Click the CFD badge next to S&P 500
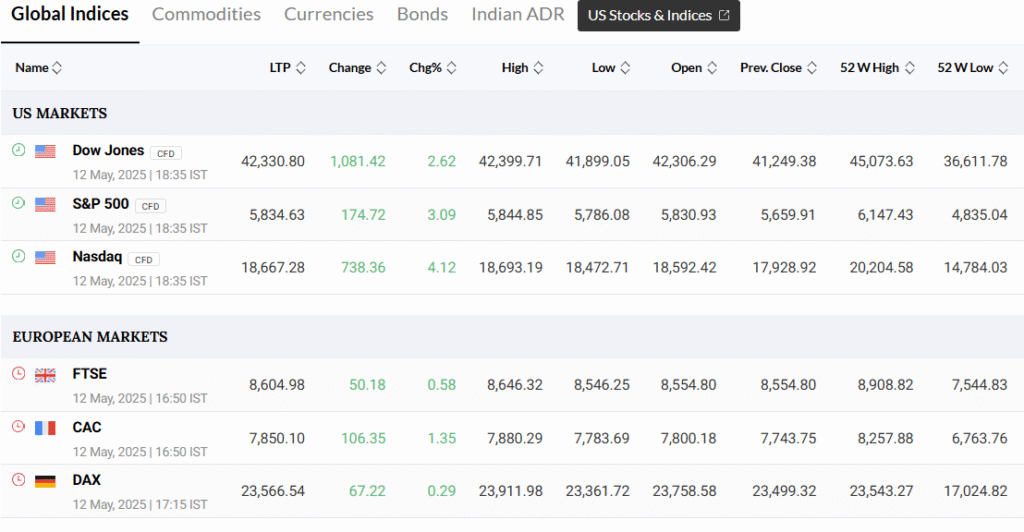This screenshot has width=1024, height=532. [x=150, y=206]
